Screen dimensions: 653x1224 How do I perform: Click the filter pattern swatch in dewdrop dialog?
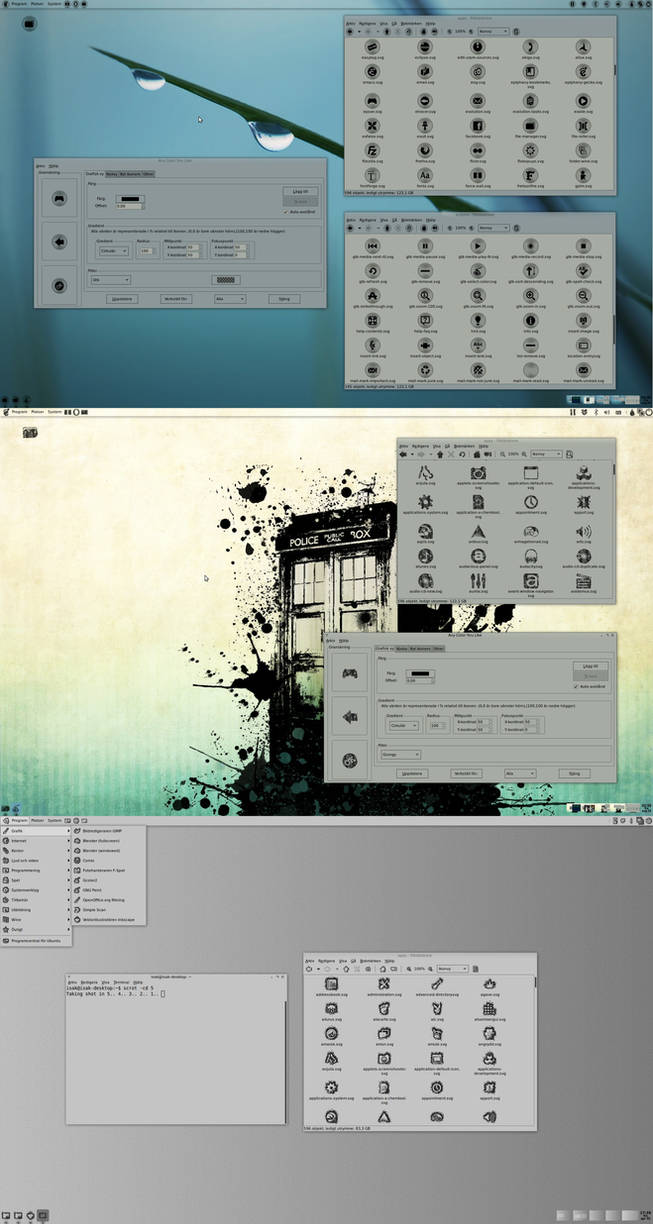click(226, 280)
